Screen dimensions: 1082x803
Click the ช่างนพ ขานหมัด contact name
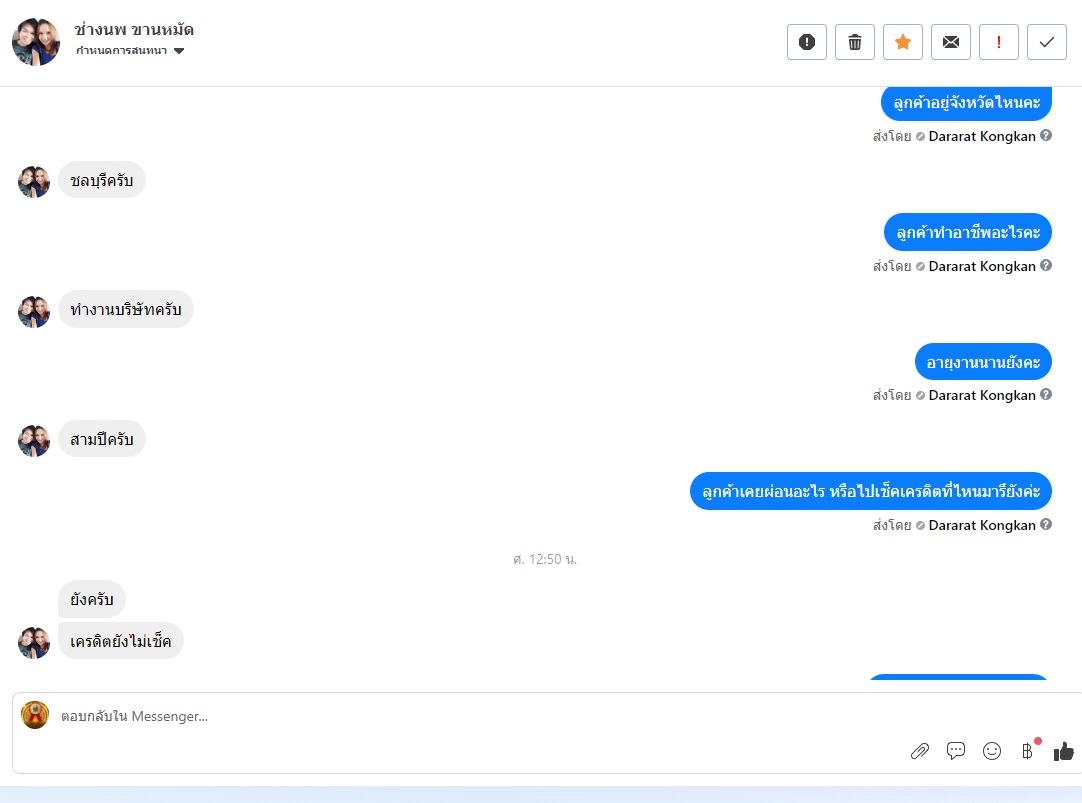coord(134,30)
